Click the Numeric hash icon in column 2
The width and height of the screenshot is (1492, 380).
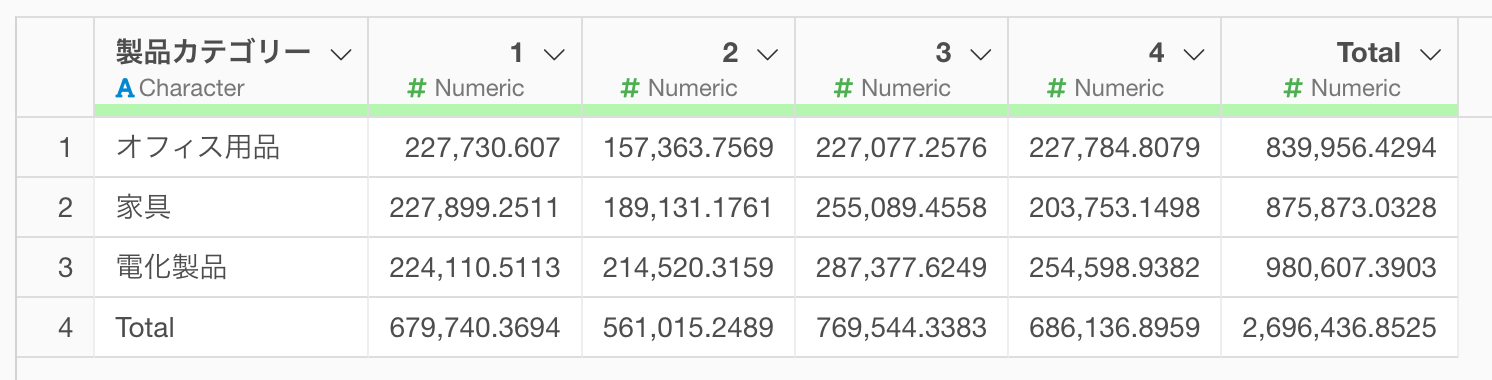pos(630,88)
